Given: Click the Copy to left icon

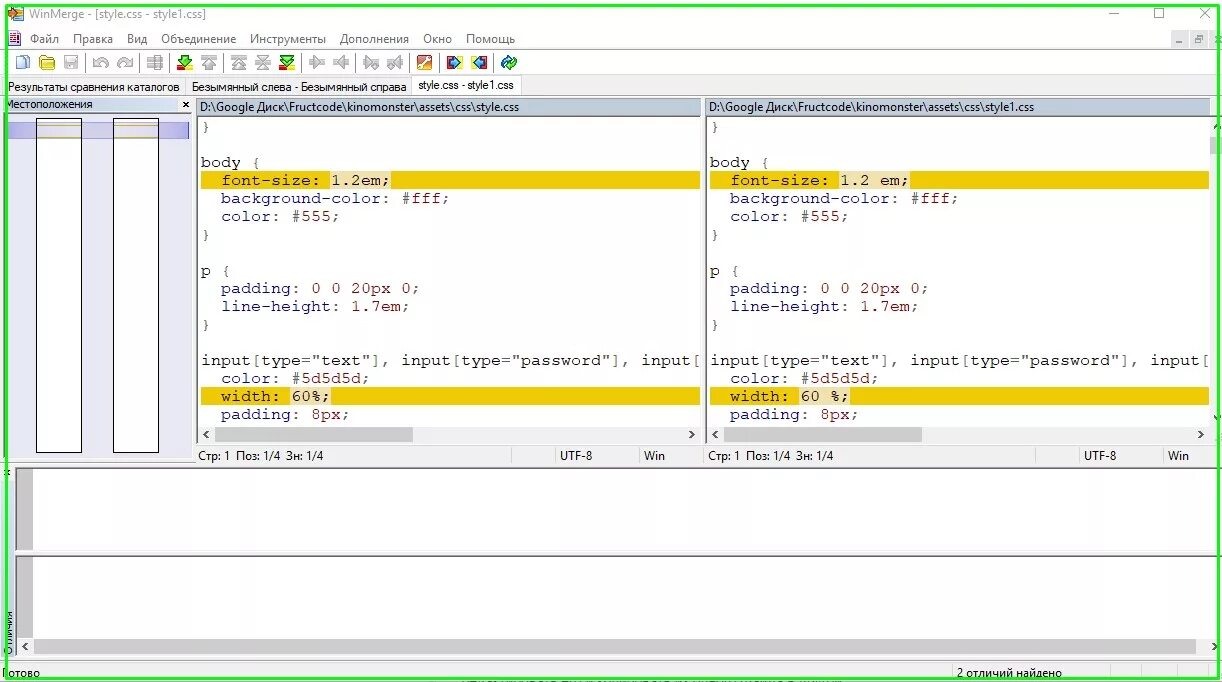Looking at the screenshot, I should [341, 63].
